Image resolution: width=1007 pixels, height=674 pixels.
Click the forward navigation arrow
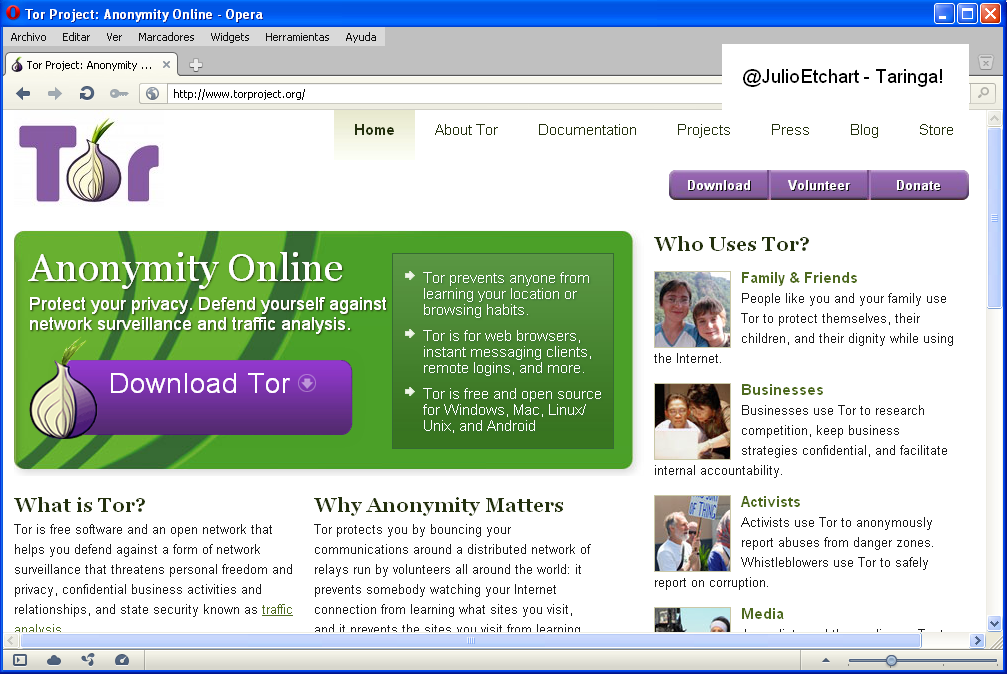coord(55,94)
